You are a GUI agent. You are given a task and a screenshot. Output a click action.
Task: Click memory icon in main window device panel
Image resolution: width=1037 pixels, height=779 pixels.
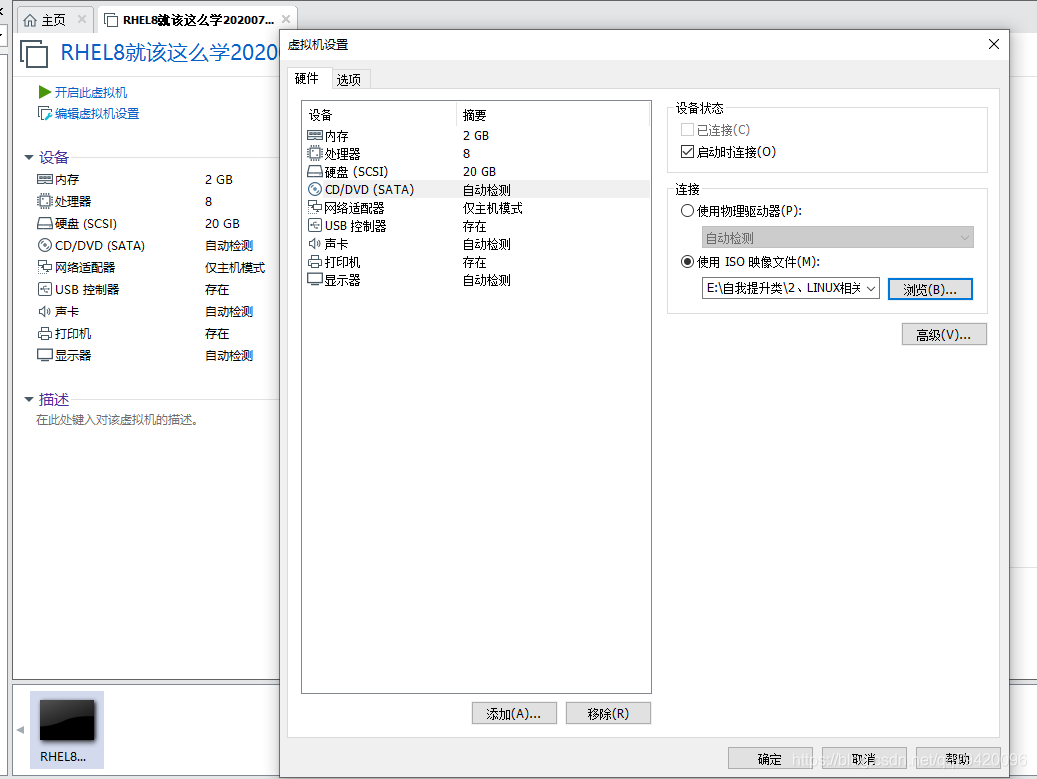44,179
